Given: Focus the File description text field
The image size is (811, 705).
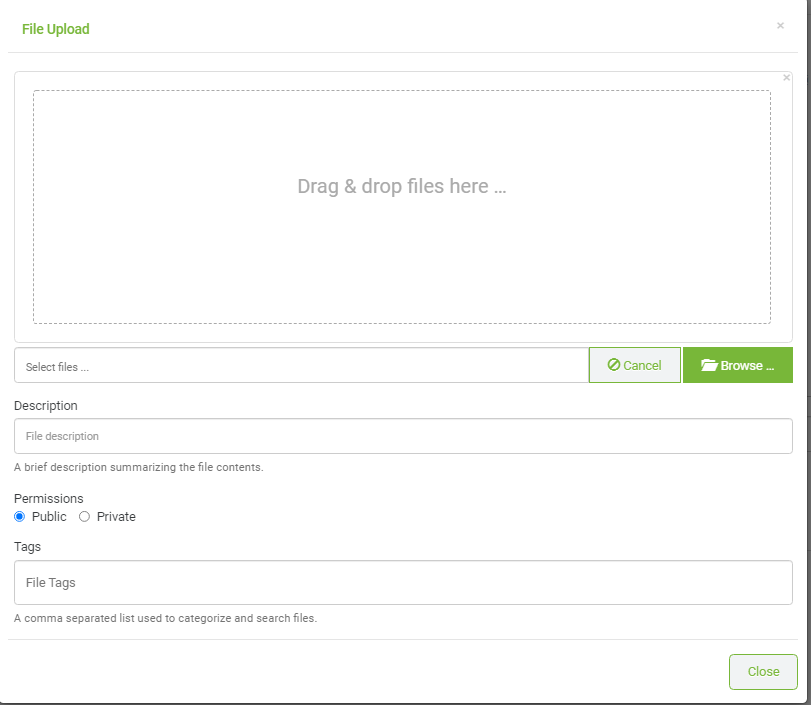Looking at the screenshot, I should click(403, 436).
